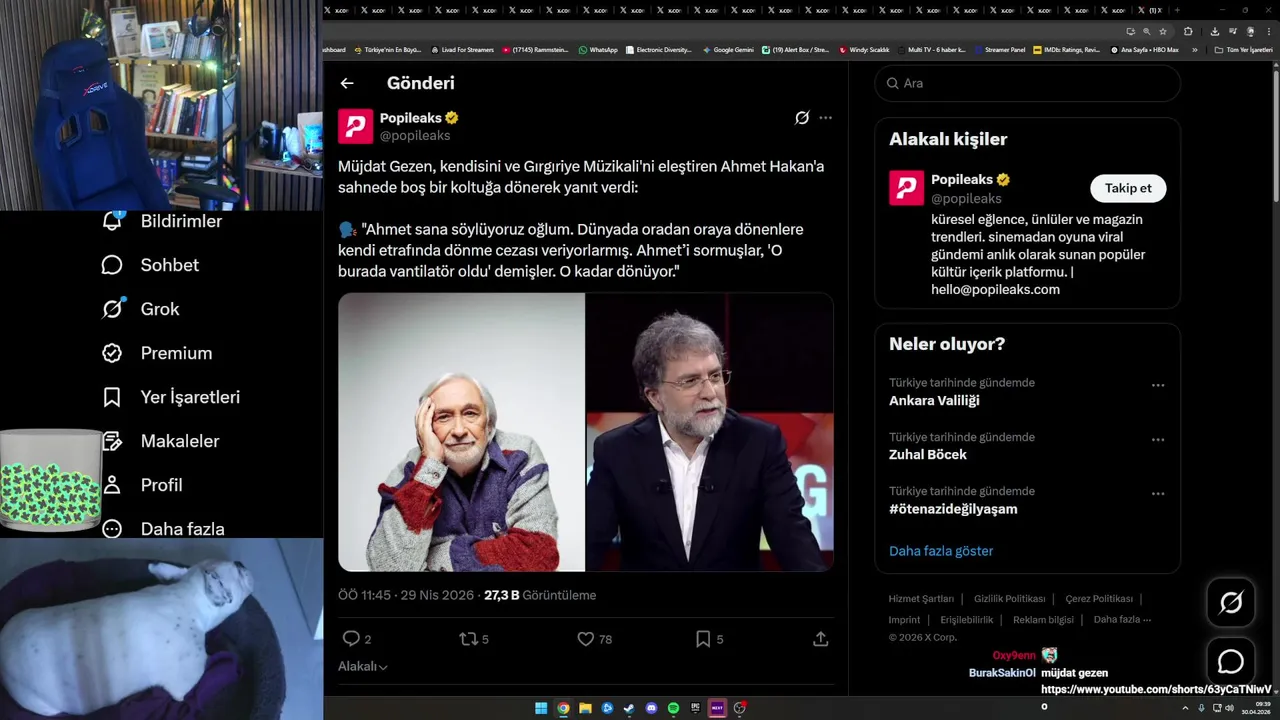The height and width of the screenshot is (720, 1280).
Task: Open more options for #ötenazideğilyaşam trend
Action: (x=1158, y=493)
